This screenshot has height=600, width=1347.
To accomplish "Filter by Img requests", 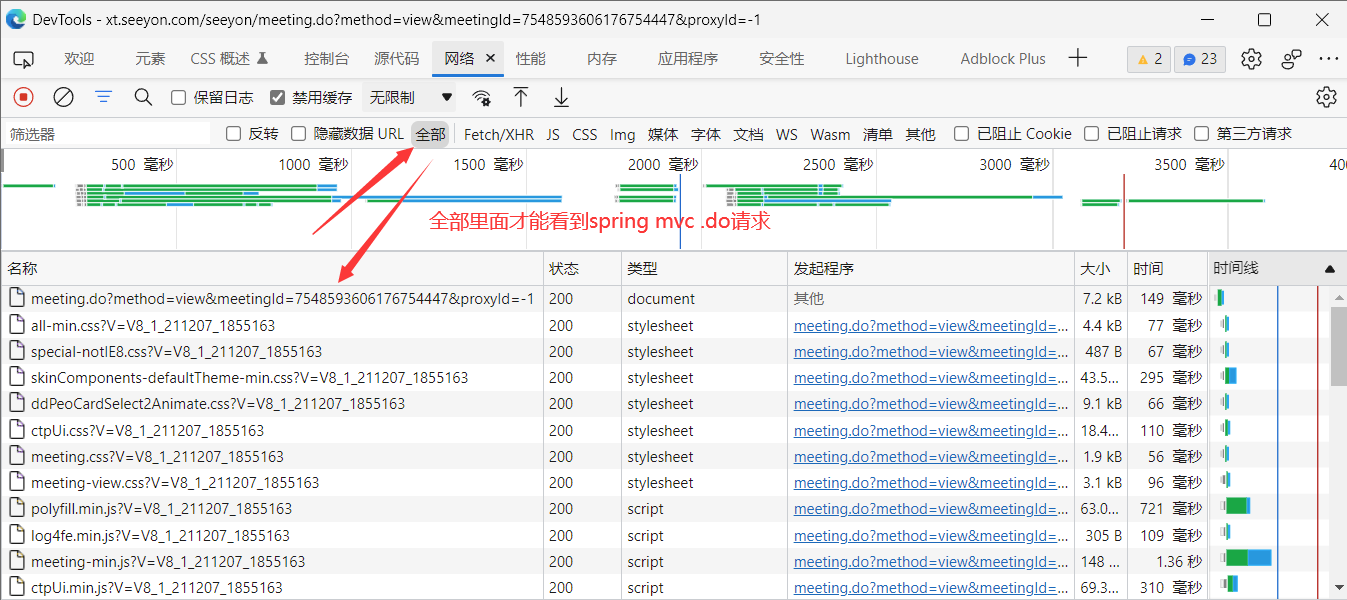I will (x=622, y=134).
